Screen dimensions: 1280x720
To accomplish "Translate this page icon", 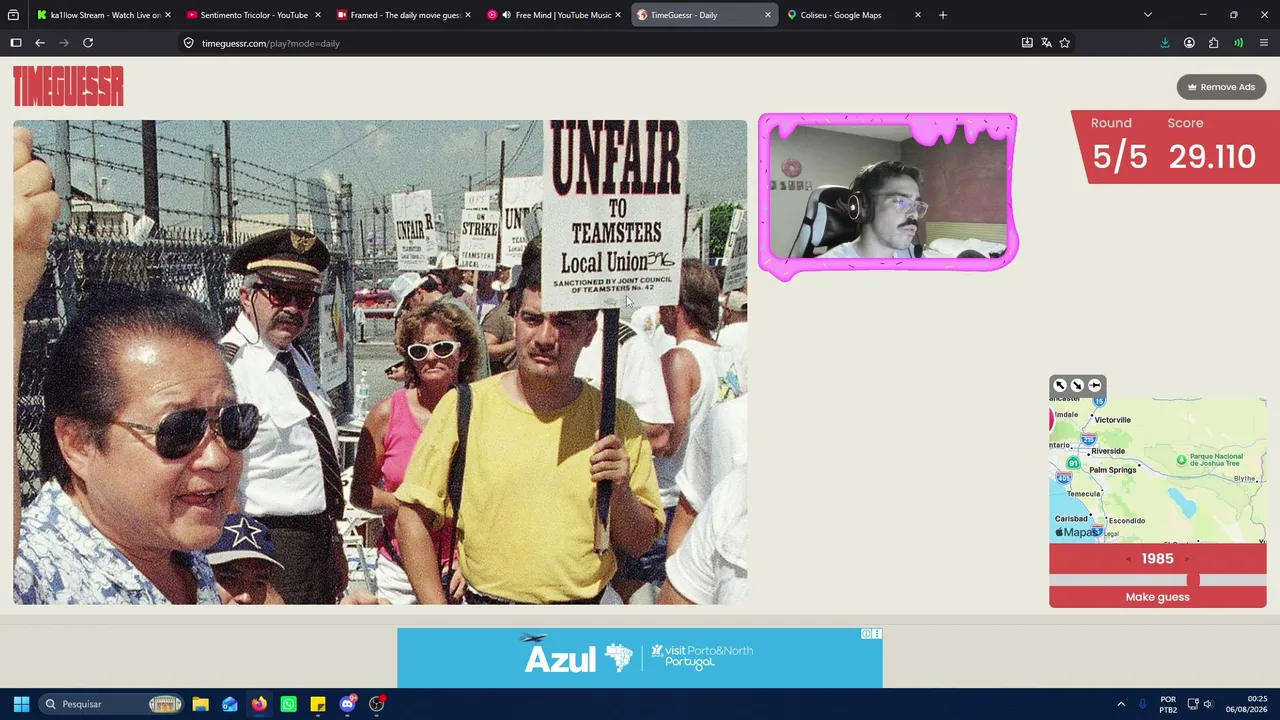I will (1046, 43).
